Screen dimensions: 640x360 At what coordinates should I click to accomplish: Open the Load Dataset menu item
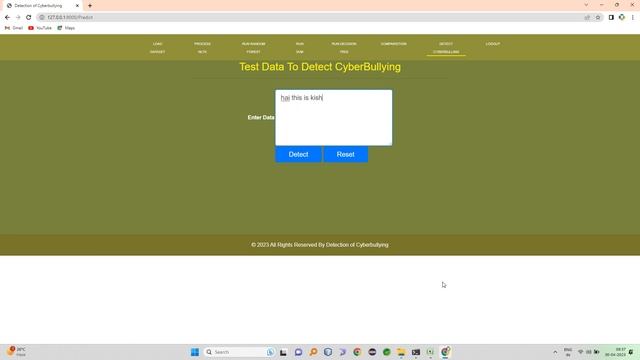(x=158, y=48)
